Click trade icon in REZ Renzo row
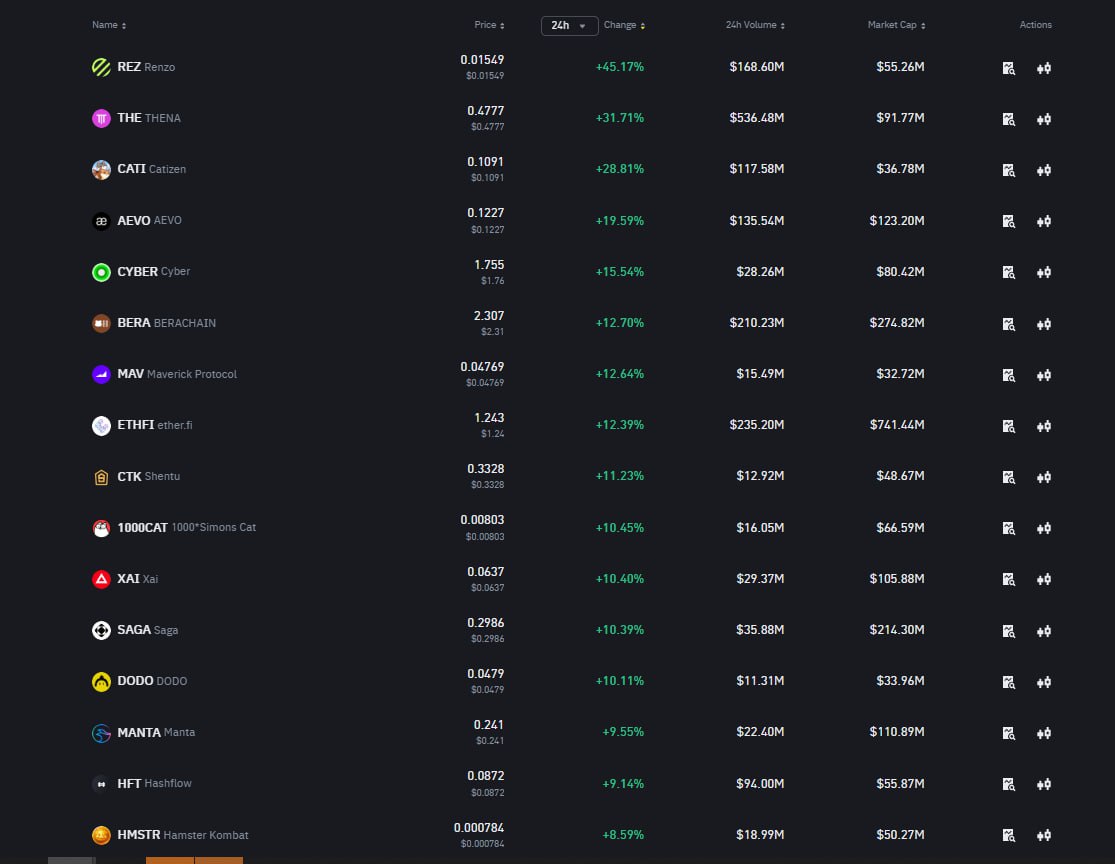Image resolution: width=1115 pixels, height=864 pixels. (x=1043, y=68)
